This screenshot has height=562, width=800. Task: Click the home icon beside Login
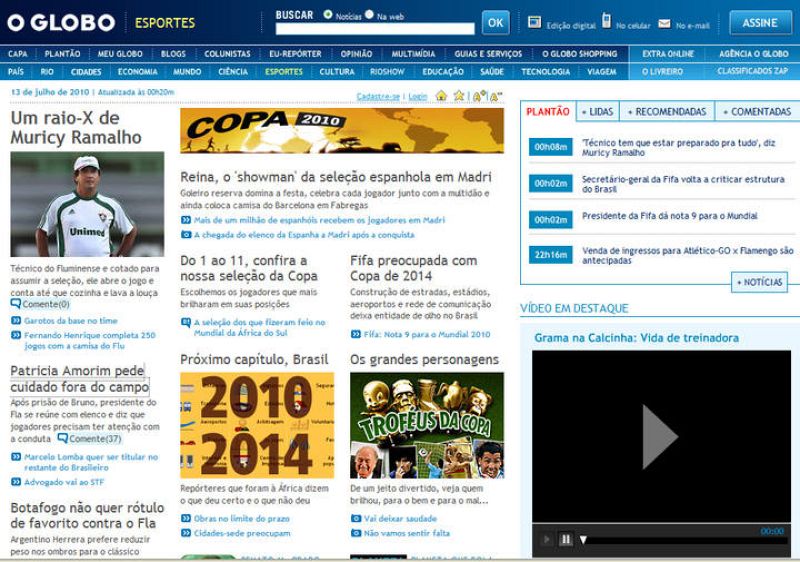(x=441, y=96)
